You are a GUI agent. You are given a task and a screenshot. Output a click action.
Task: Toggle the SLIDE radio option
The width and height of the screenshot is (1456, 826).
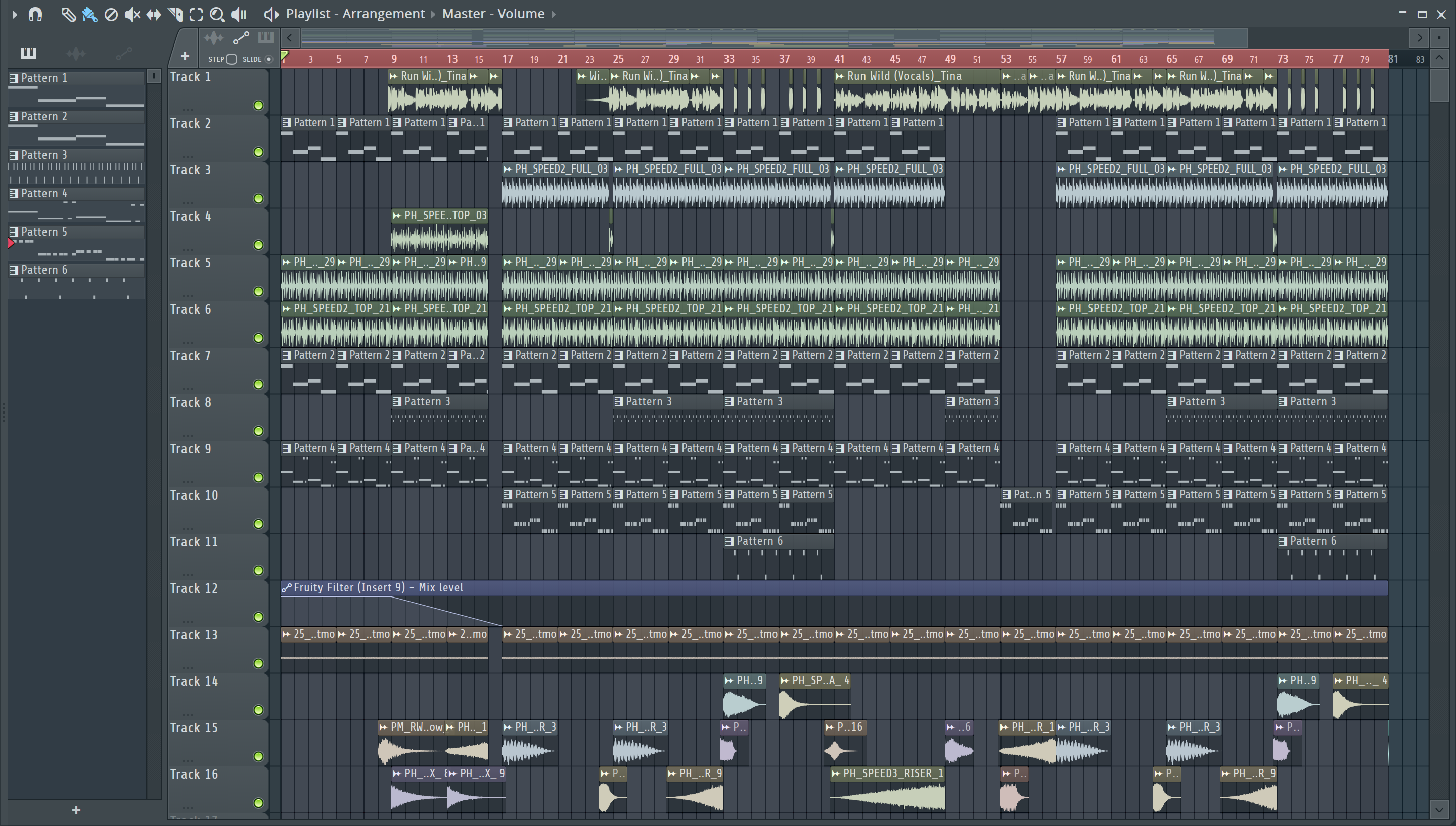(x=269, y=59)
